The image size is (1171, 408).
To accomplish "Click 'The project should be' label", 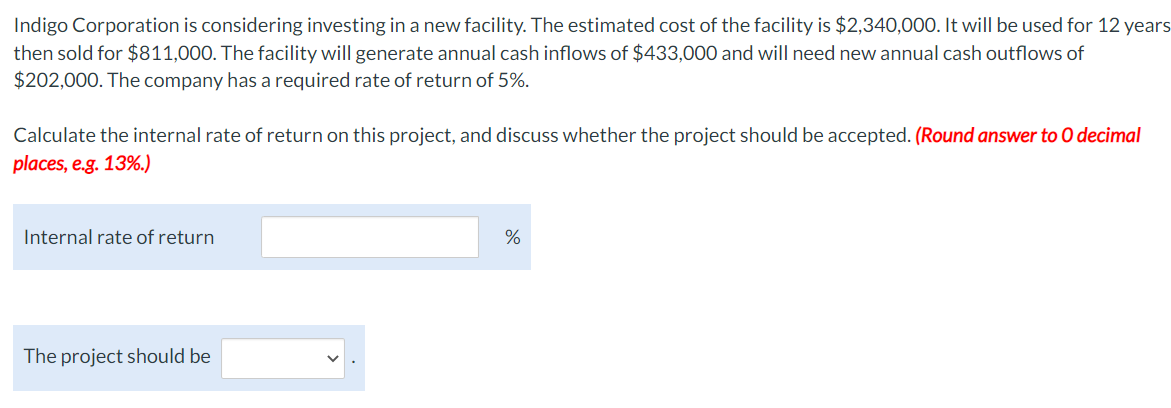I will point(117,356).
